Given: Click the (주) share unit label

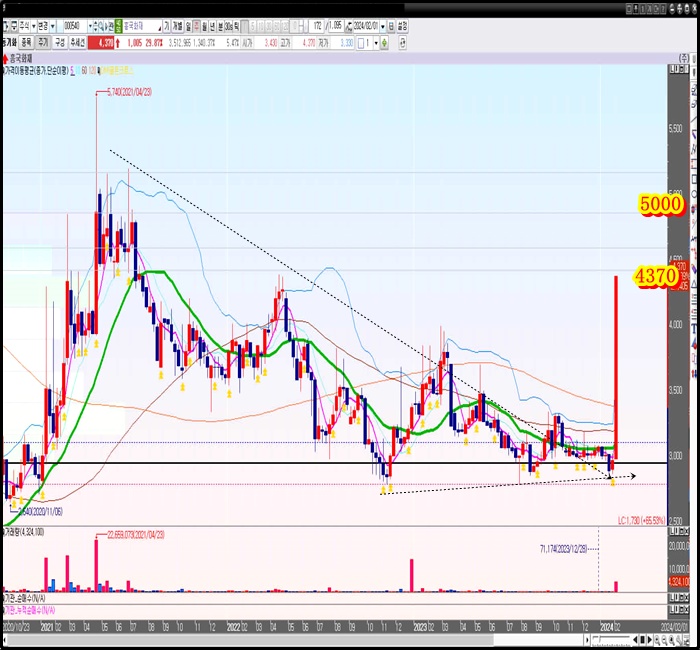Looking at the screenshot, I should [x=683, y=58].
